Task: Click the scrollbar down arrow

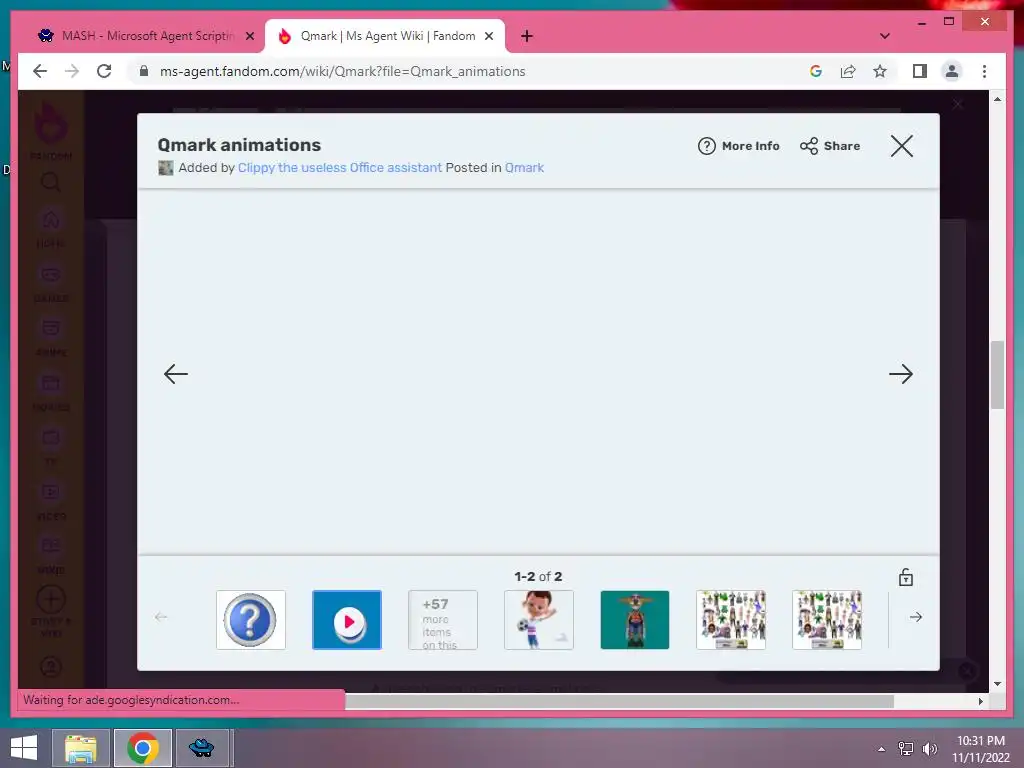Action: (x=997, y=684)
